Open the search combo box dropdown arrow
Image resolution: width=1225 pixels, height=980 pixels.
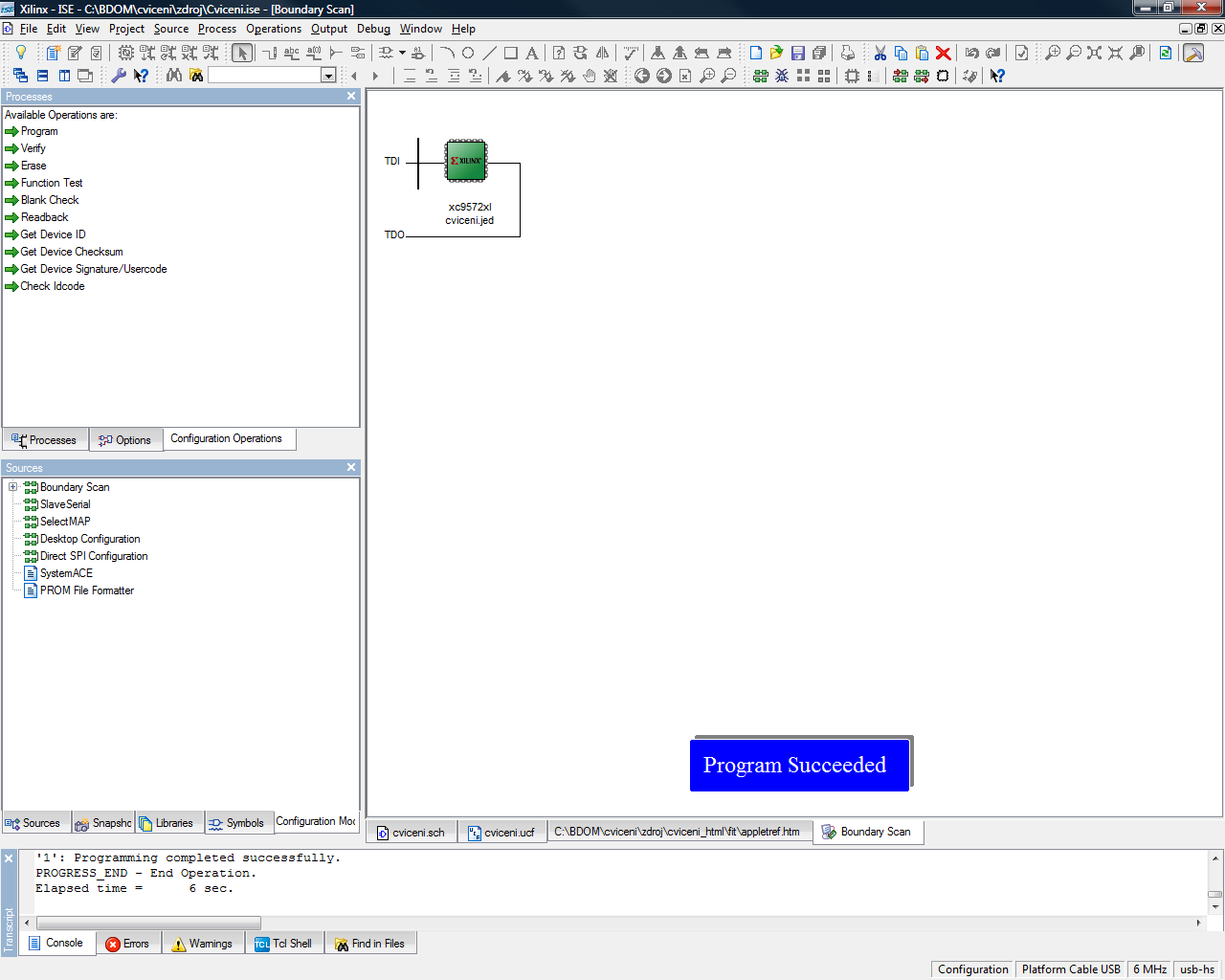click(x=328, y=75)
